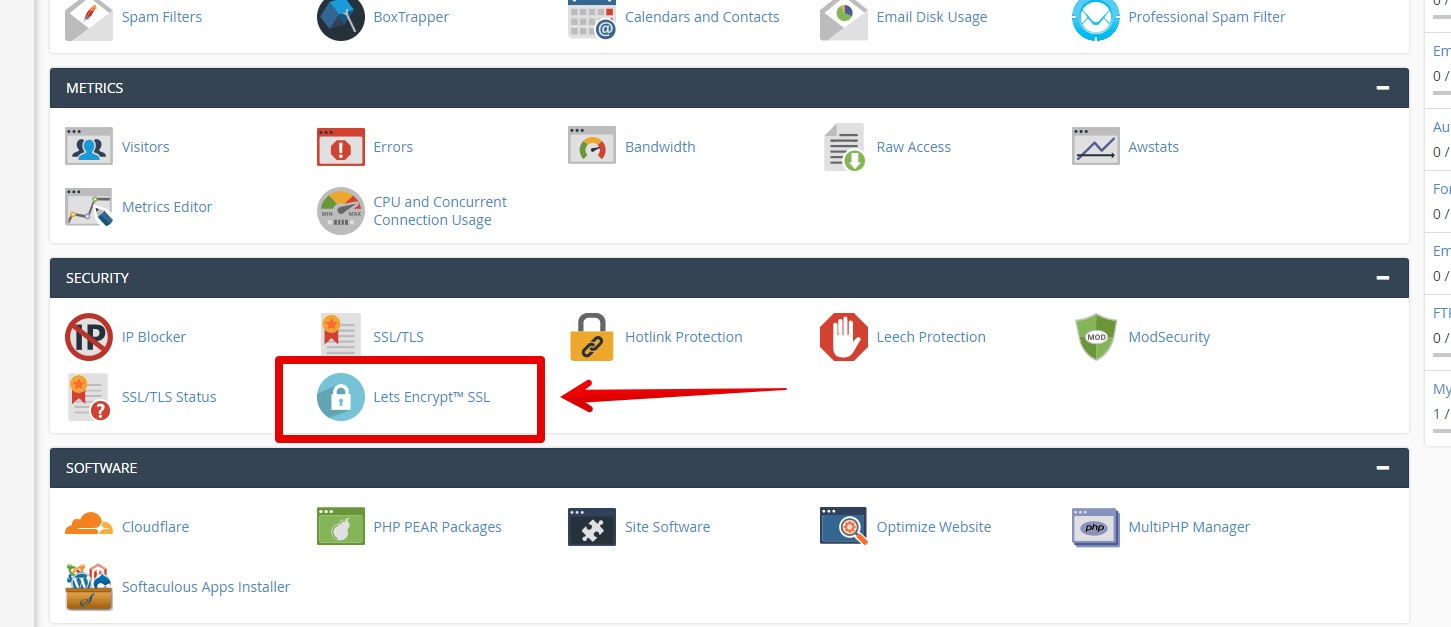Open the Hotlink Protection padlock icon
The width and height of the screenshot is (1451, 627).
tap(592, 337)
